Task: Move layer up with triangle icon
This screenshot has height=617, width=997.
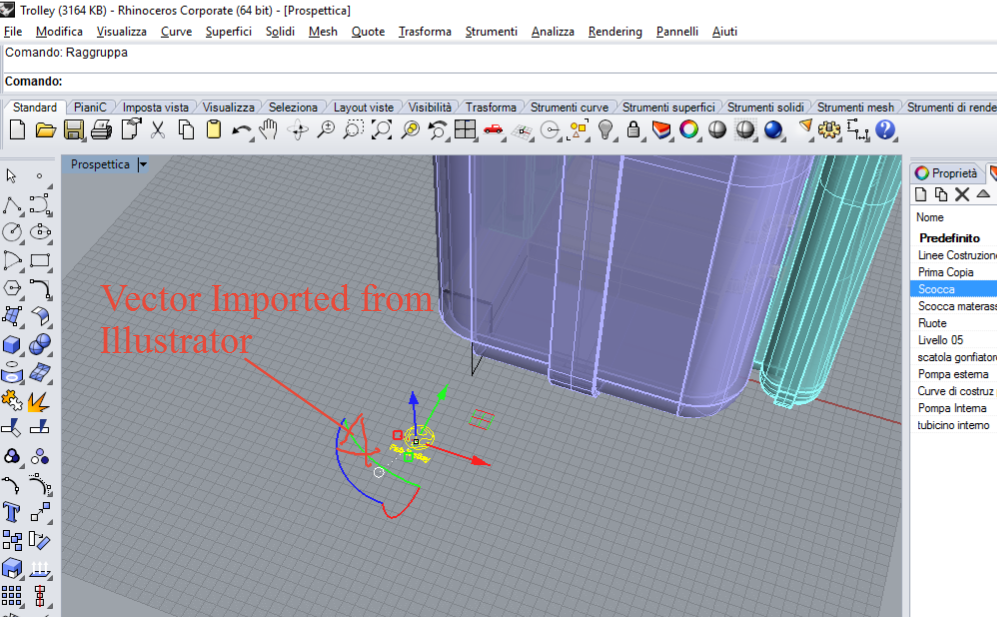Action: click(983, 194)
